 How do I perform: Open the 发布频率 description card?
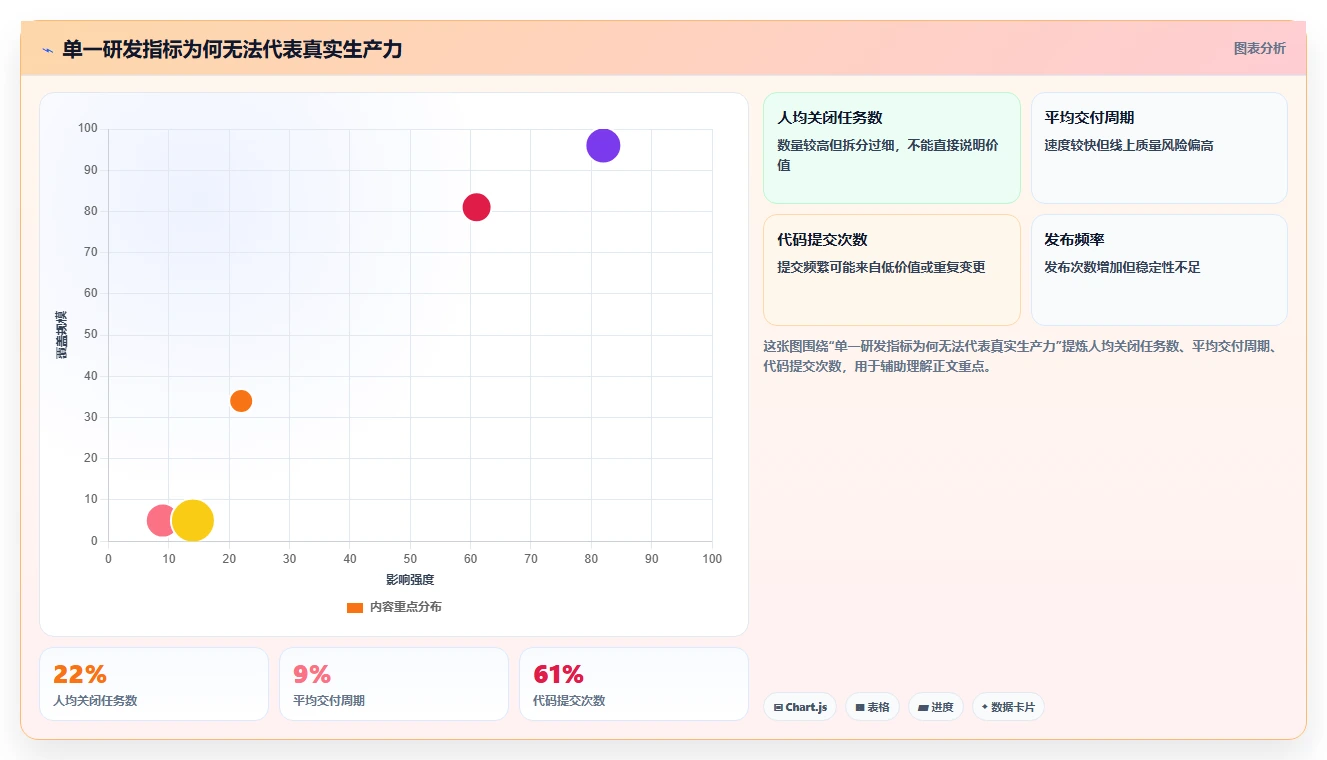click(1159, 270)
